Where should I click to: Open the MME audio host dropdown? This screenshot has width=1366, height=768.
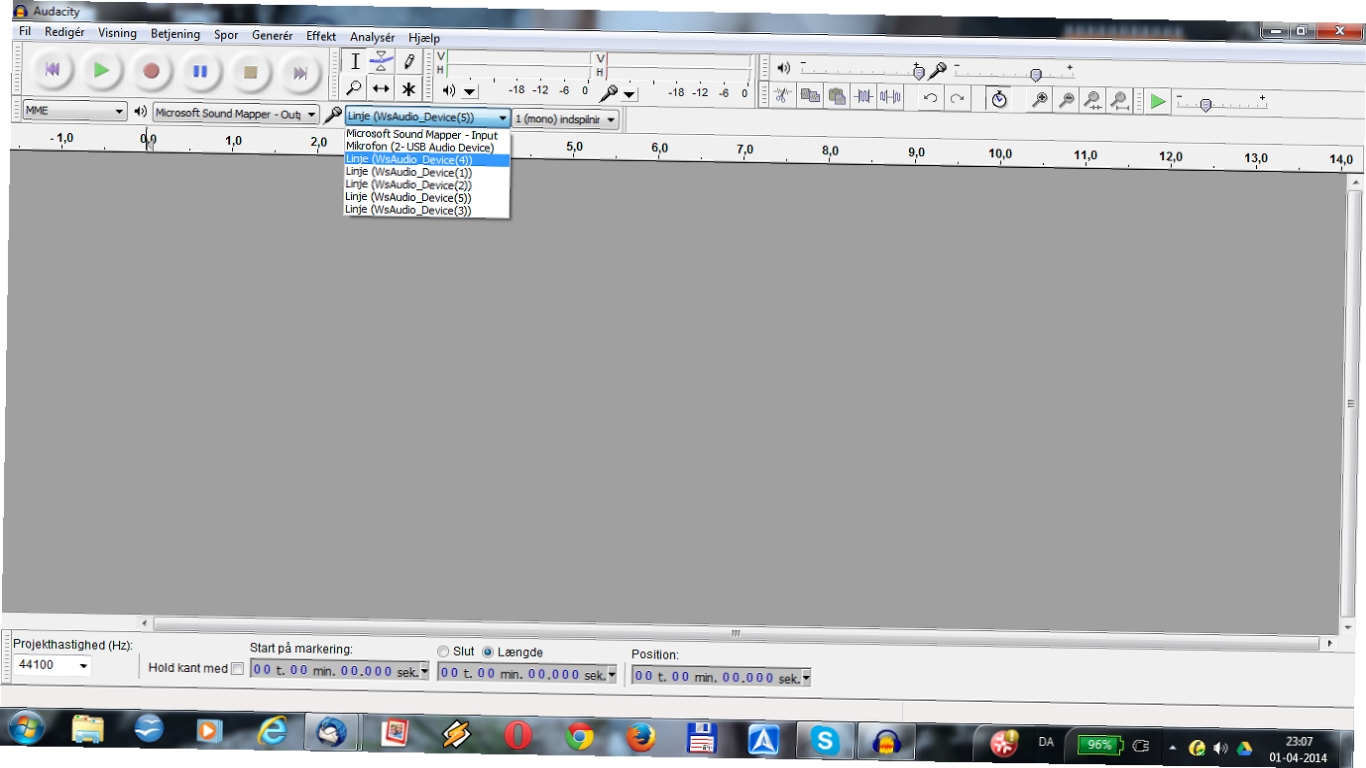coord(75,111)
